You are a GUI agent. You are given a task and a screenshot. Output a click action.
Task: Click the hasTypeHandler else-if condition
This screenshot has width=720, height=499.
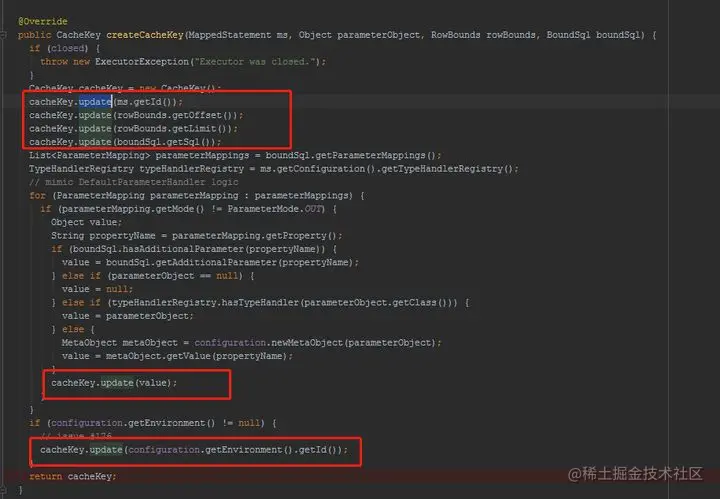(x=260, y=303)
